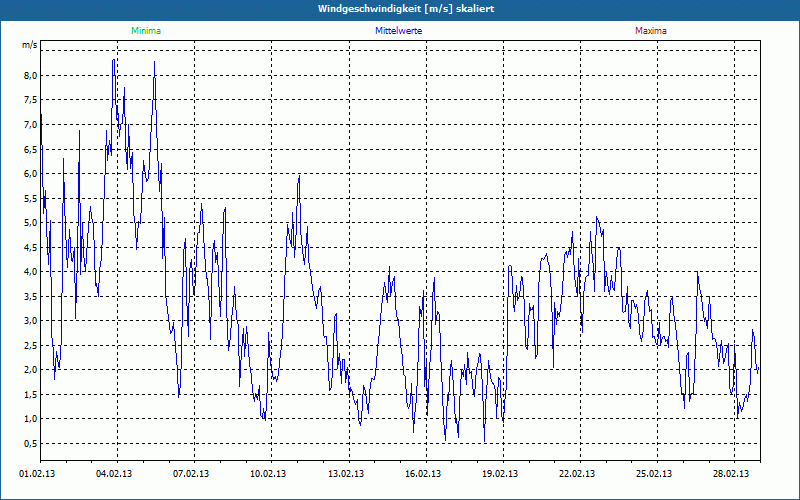Click the 5,0 y-axis value
This screenshot has width=800, height=500.
pyautogui.click(x=31, y=222)
